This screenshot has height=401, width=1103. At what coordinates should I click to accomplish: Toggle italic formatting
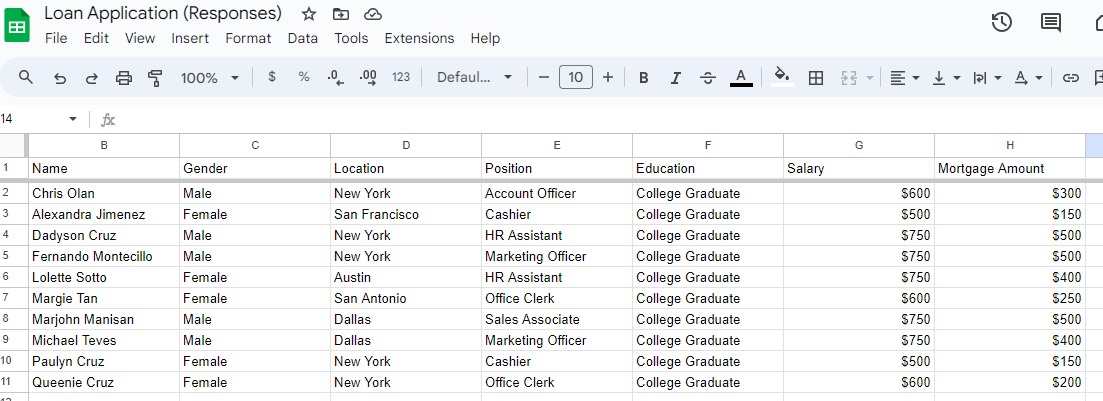676,77
